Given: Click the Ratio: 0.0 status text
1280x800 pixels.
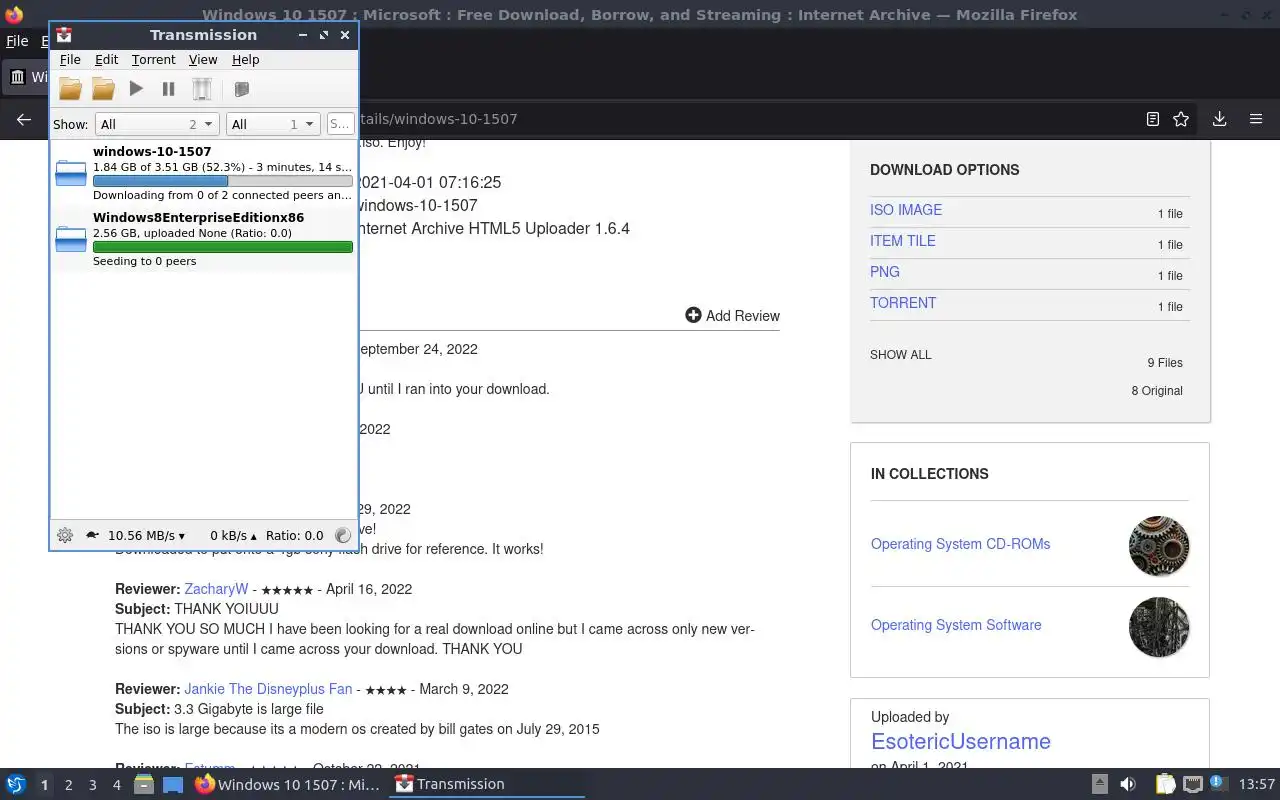Looking at the screenshot, I should 295,536.
